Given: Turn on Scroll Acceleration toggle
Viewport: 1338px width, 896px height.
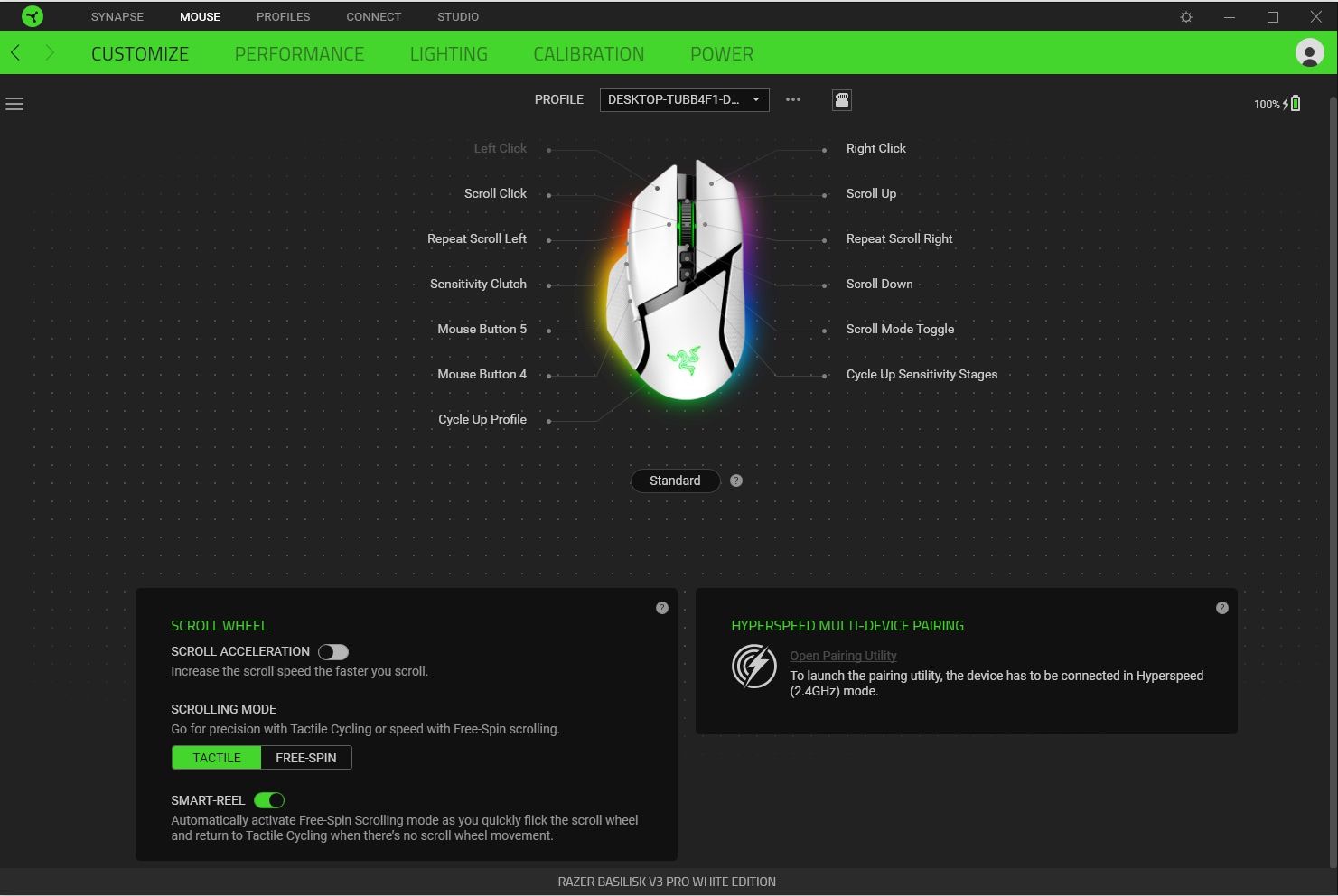Looking at the screenshot, I should pos(333,652).
